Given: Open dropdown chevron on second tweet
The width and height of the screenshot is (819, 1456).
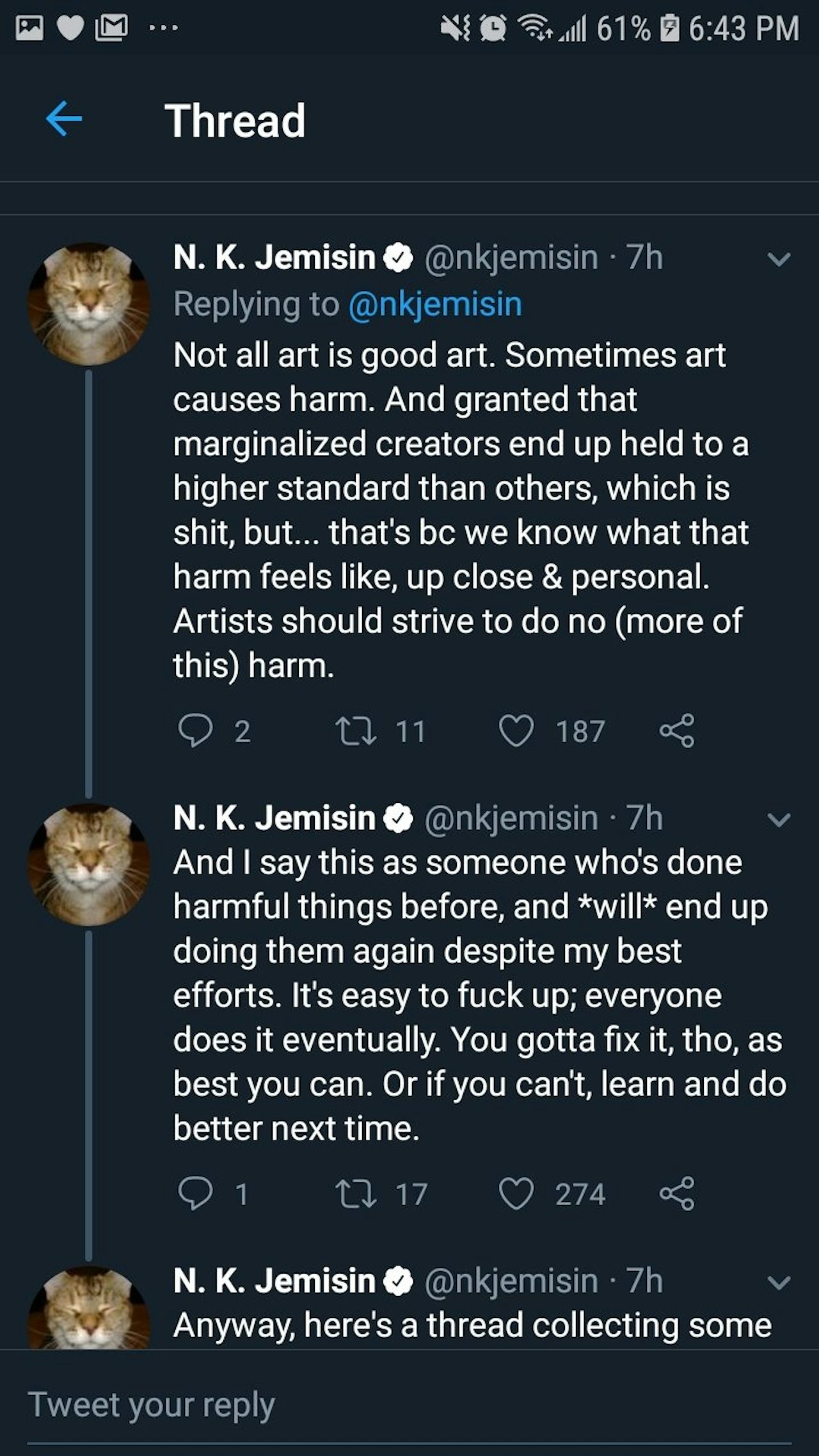Looking at the screenshot, I should click(779, 819).
